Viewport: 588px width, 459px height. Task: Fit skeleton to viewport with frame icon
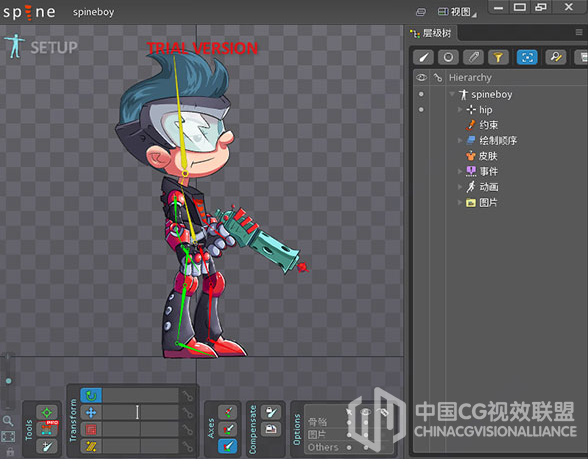(8, 436)
